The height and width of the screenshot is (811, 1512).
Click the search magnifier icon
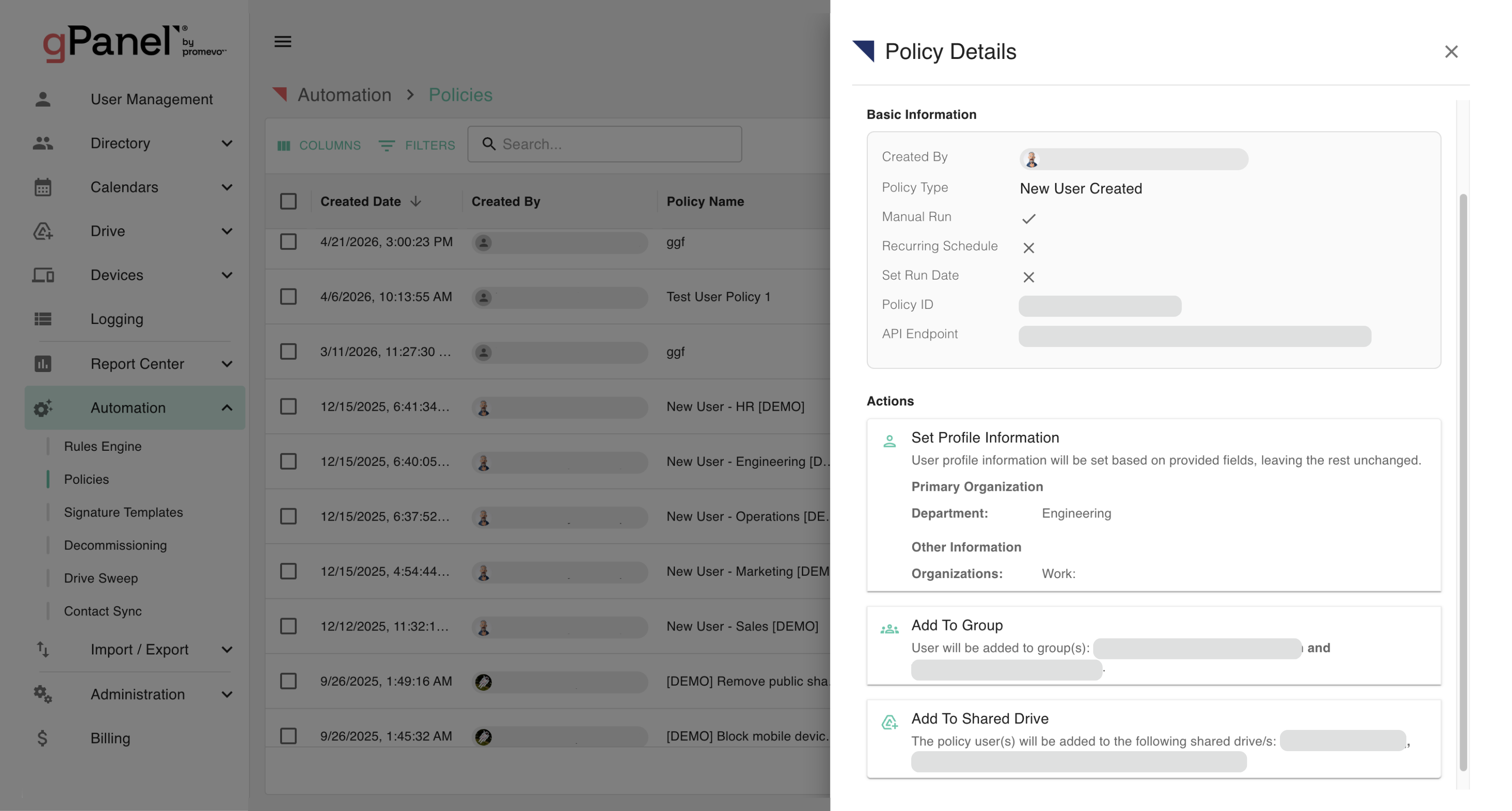(488, 144)
